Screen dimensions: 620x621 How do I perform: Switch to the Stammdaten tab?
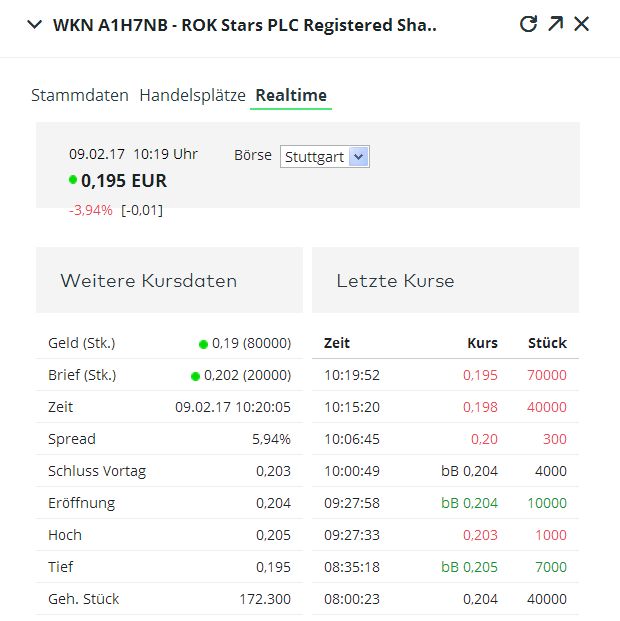pyautogui.click(x=80, y=96)
